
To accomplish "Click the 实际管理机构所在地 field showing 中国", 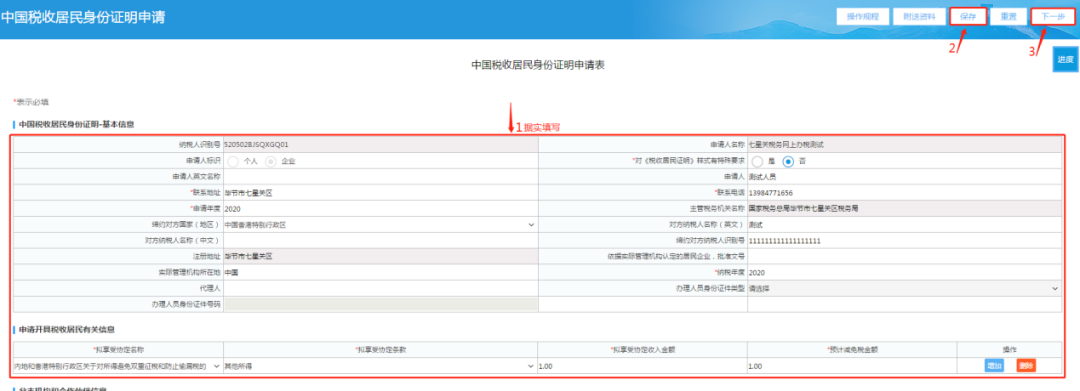I will (380, 272).
